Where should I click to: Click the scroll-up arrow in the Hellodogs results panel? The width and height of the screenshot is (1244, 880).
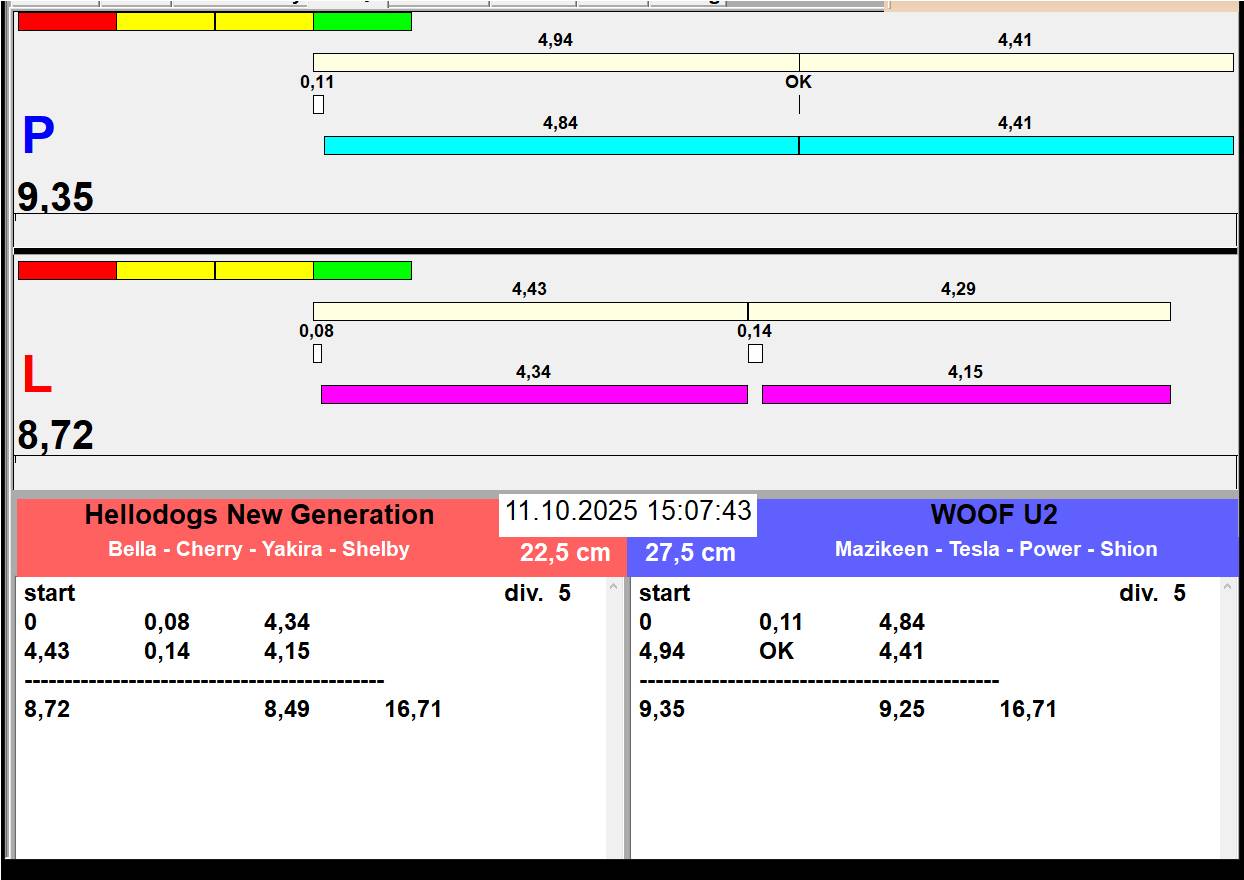[614, 588]
